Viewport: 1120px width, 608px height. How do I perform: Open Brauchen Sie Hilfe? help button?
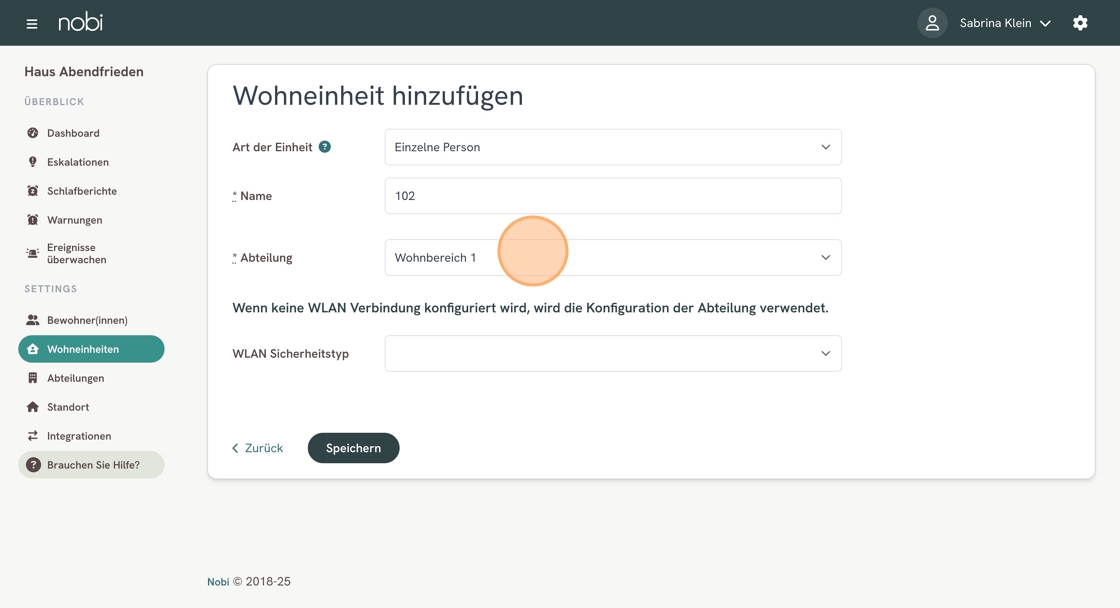pos(91,465)
